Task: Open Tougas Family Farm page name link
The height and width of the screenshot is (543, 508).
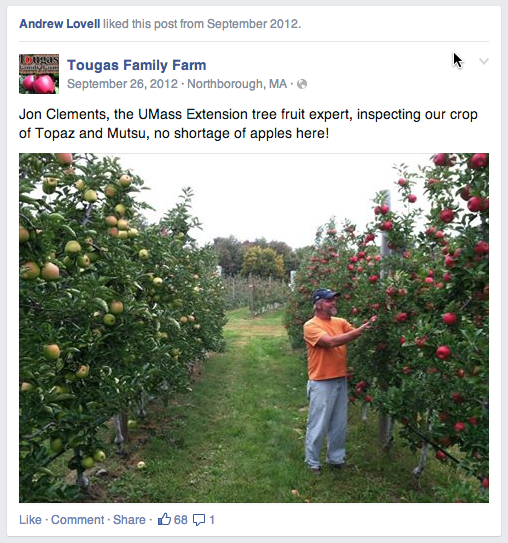Action: 137,65
